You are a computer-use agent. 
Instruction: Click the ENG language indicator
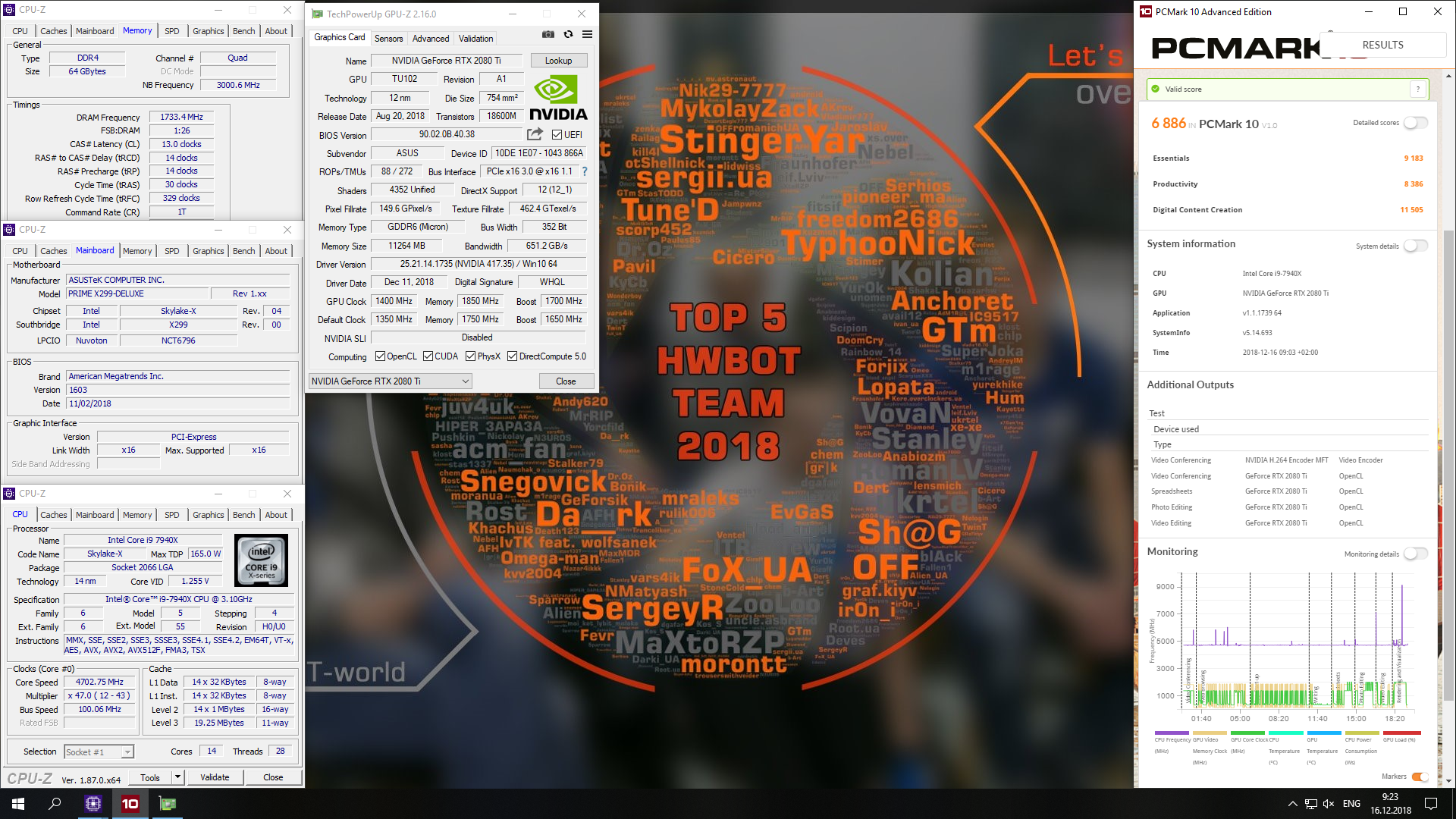pyautogui.click(x=1351, y=804)
